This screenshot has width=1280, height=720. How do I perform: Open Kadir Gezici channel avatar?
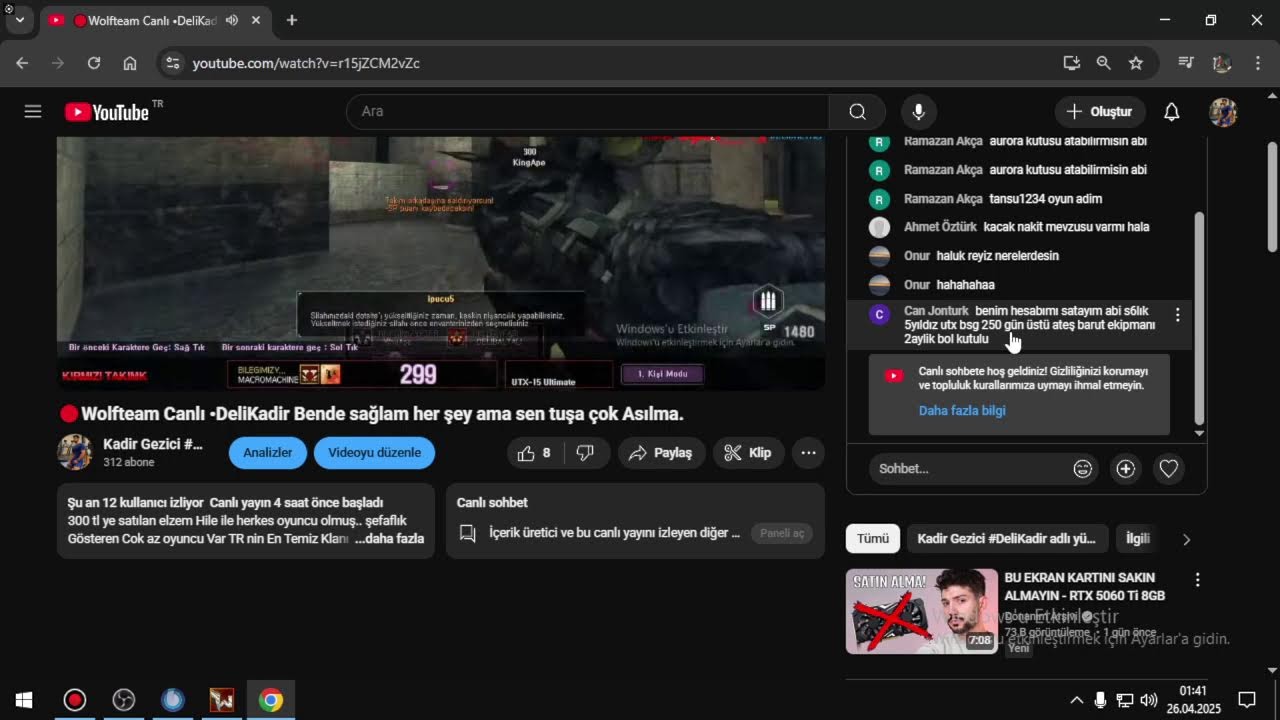pos(74,452)
